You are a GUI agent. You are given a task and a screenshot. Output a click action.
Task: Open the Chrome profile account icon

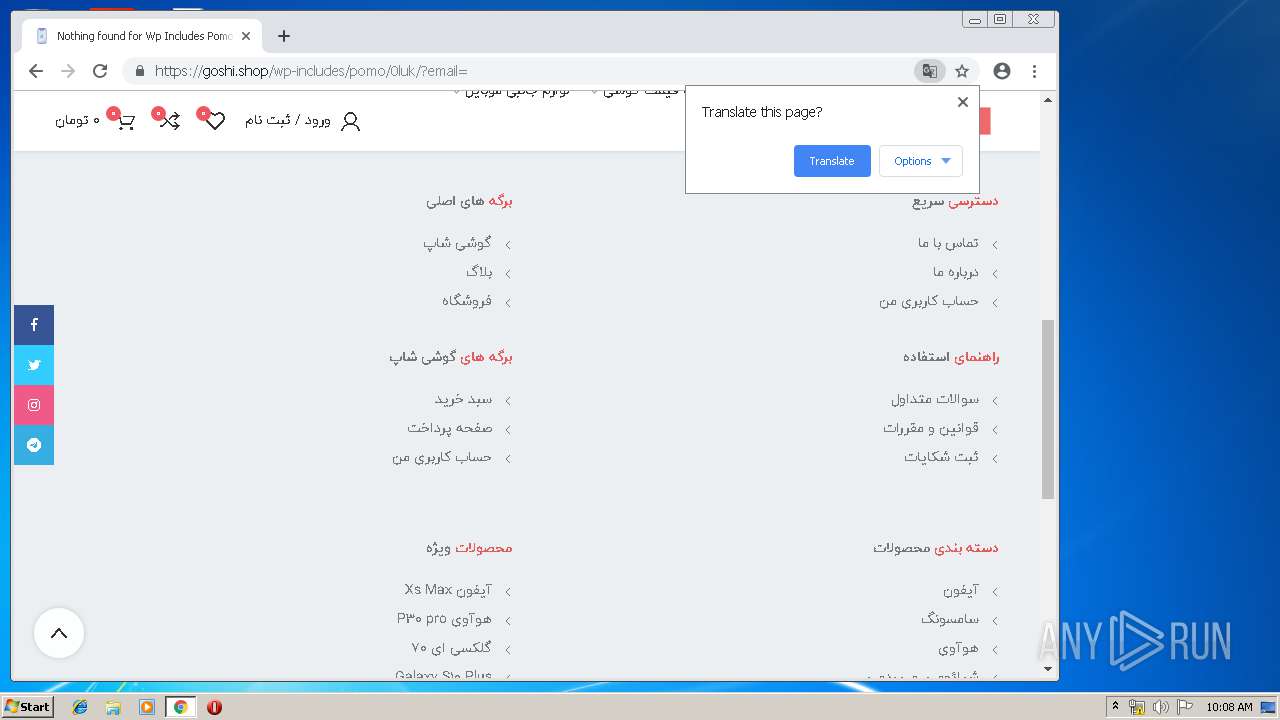(1002, 71)
